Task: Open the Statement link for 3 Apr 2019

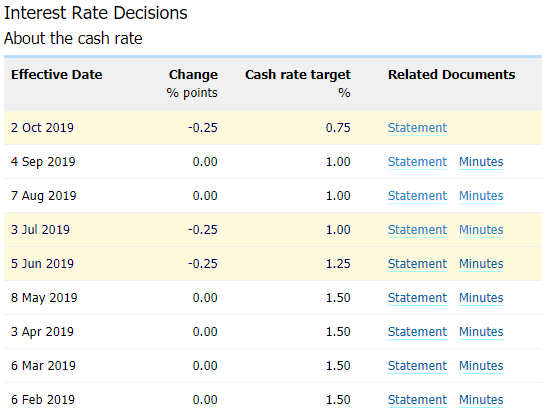Action: click(x=417, y=332)
